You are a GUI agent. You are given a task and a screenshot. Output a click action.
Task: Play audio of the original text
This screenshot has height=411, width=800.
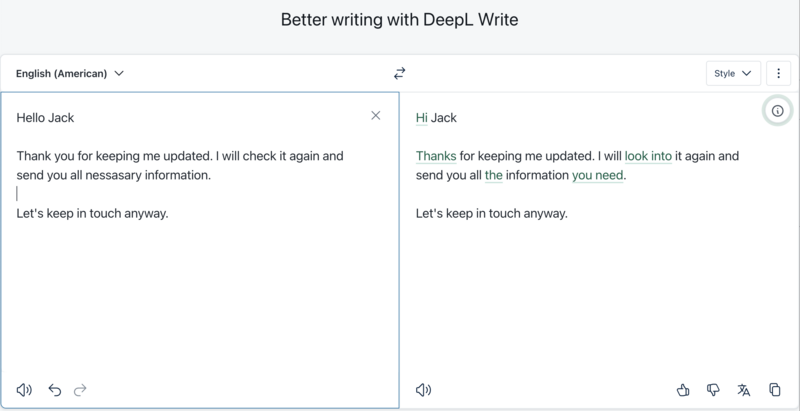tap(24, 390)
